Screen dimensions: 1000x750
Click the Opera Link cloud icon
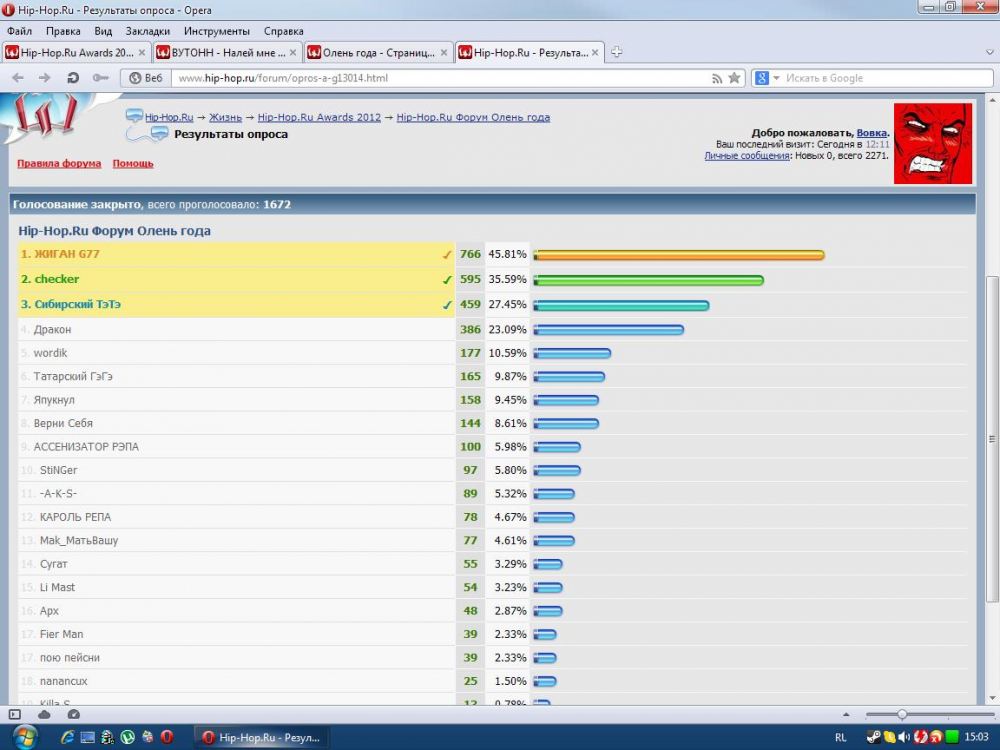[x=44, y=714]
